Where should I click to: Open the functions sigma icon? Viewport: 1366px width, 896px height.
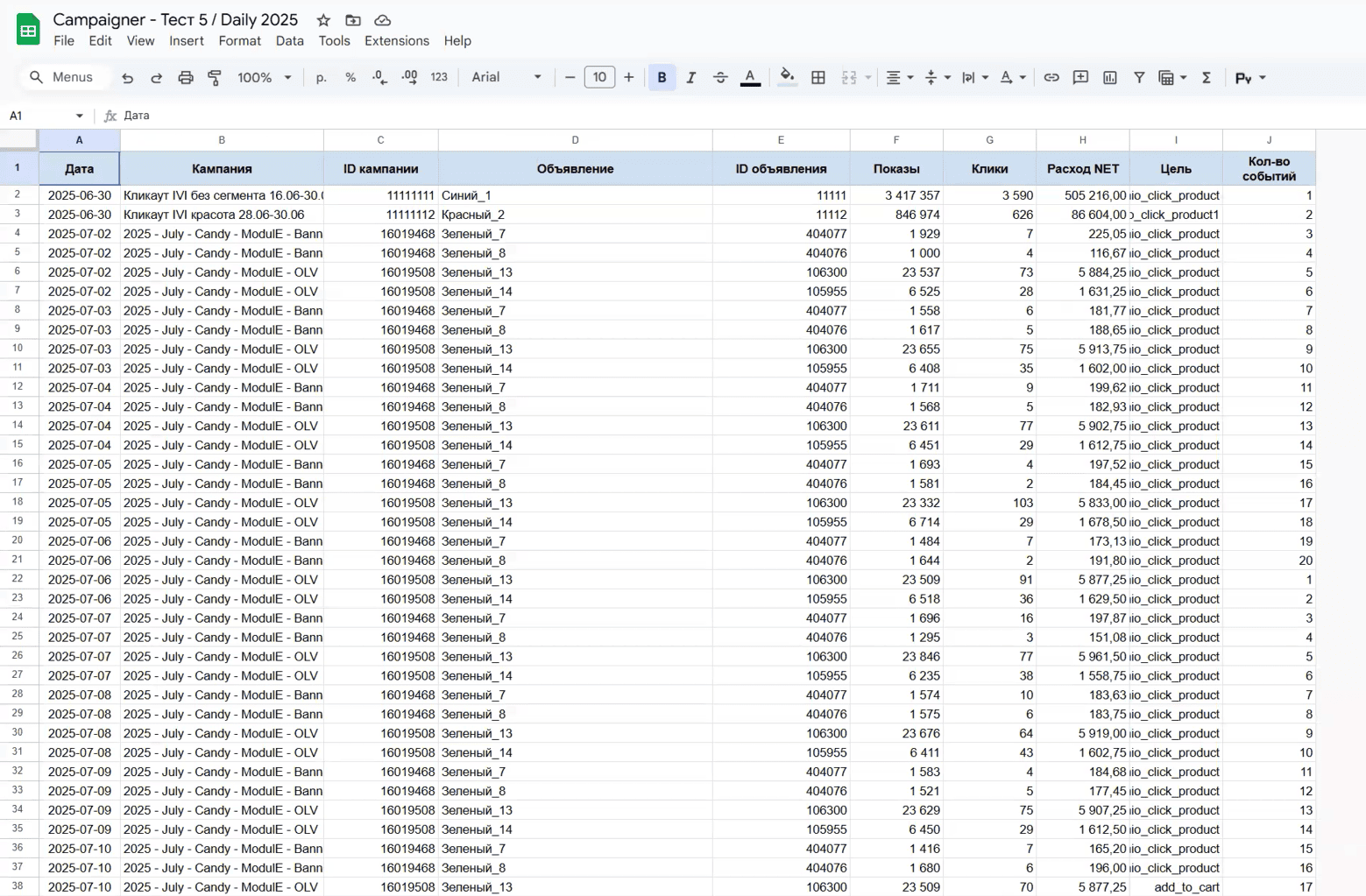coord(1207,78)
